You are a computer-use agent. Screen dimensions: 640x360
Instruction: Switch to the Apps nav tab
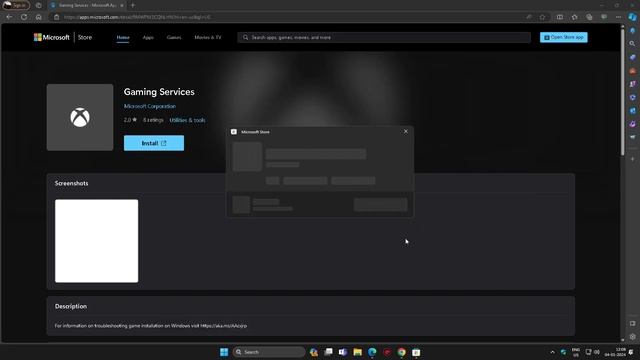tap(148, 37)
